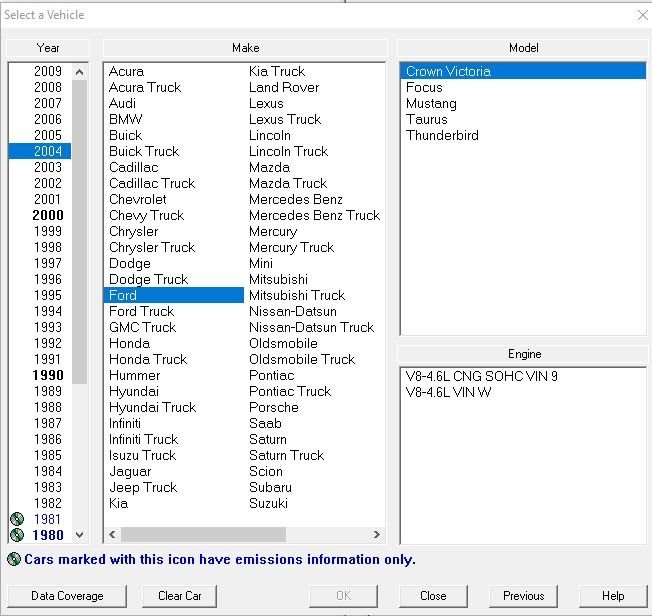Choose Mercedes Benz Truck make
Image resolution: width=652 pixels, height=616 pixels.
point(314,215)
